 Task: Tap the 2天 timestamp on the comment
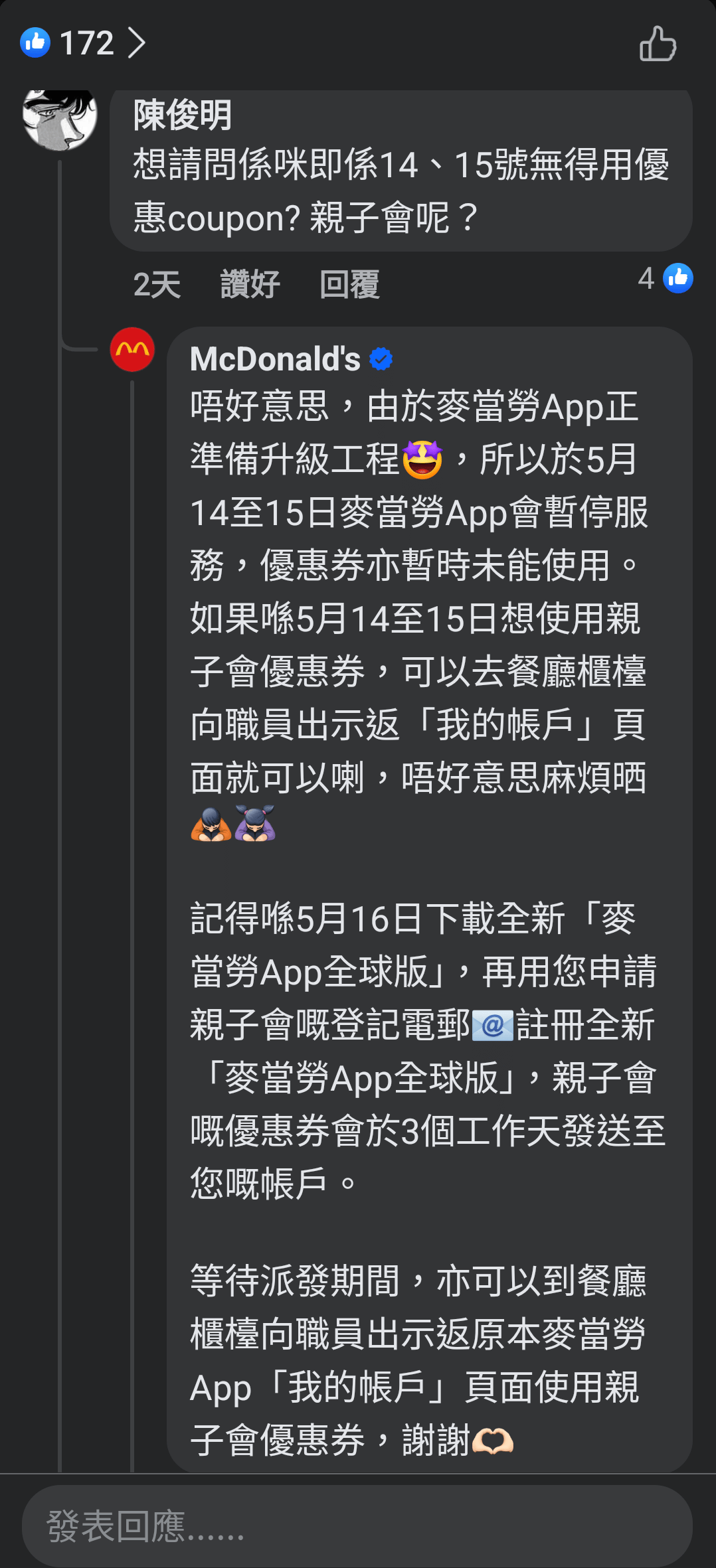click(x=157, y=285)
